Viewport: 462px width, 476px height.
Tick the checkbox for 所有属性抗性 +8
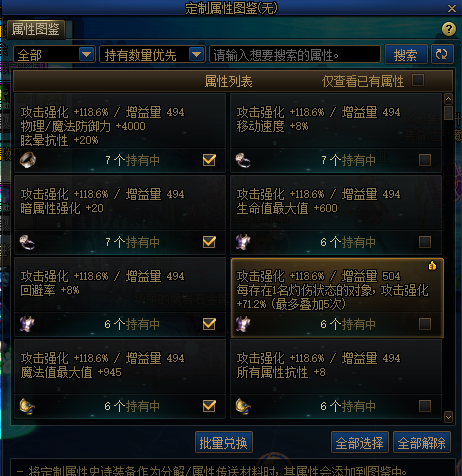[x=425, y=406]
